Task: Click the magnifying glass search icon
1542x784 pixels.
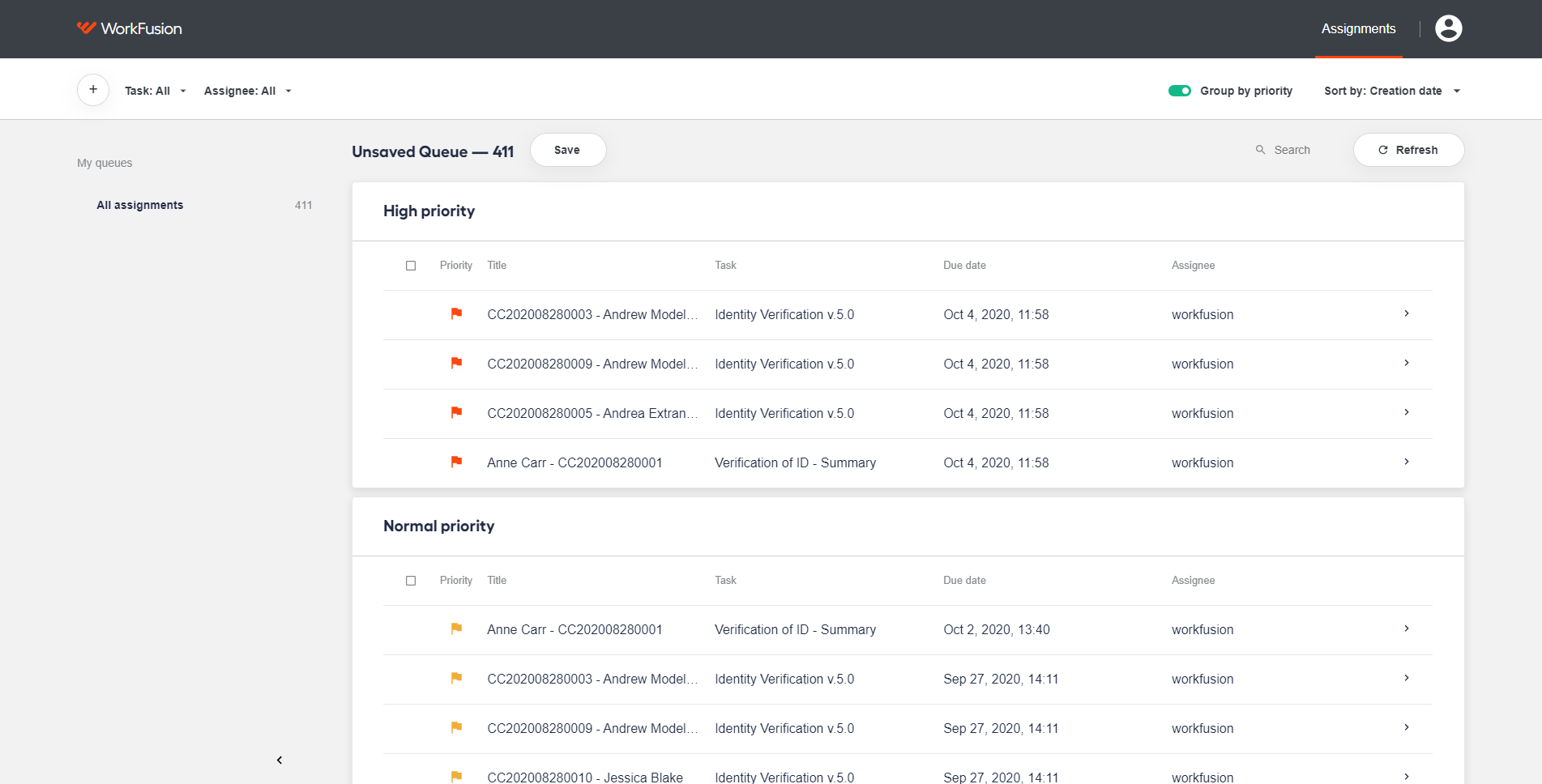Action: pos(1260,150)
